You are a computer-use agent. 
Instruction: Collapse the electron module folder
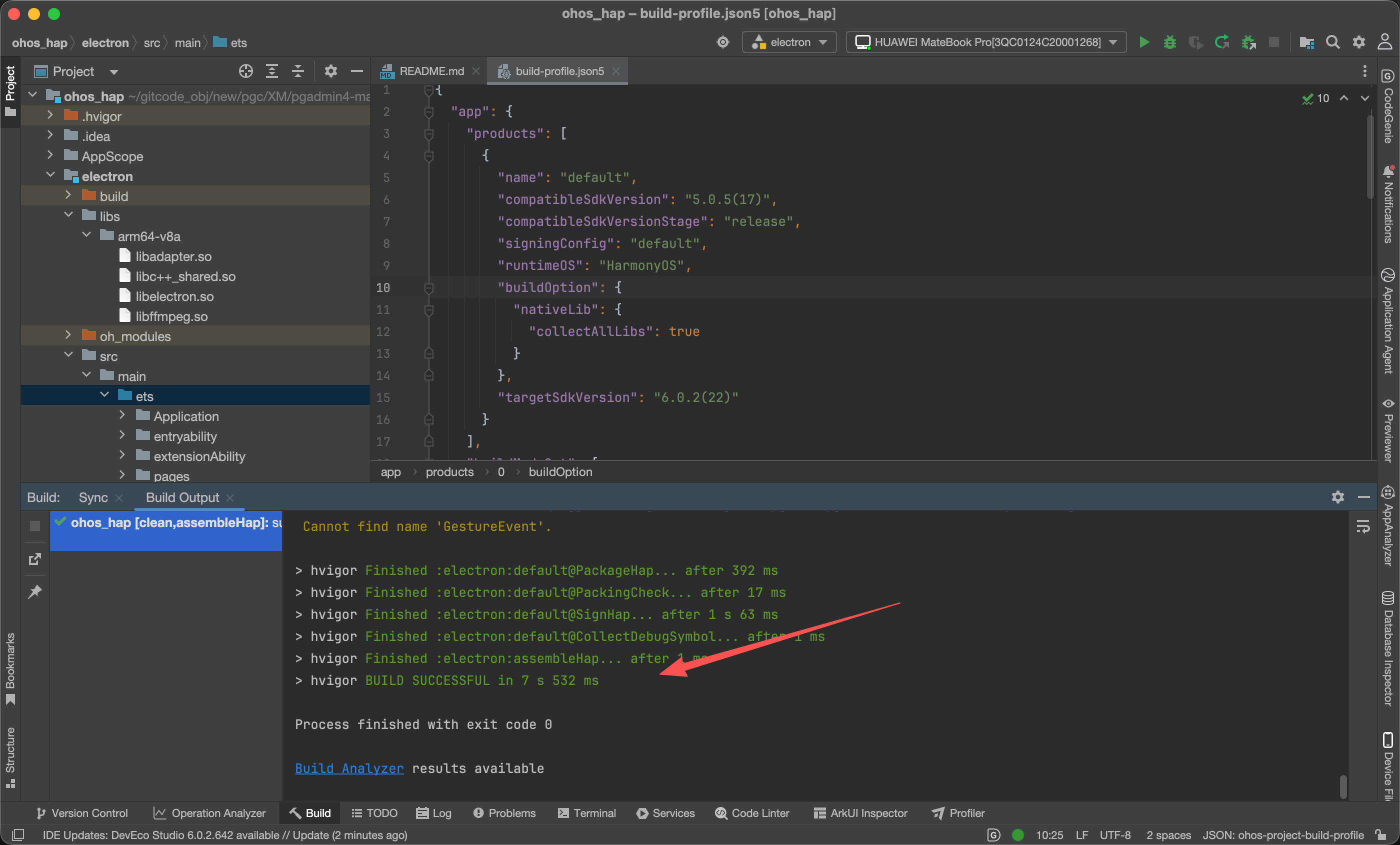(x=50, y=175)
